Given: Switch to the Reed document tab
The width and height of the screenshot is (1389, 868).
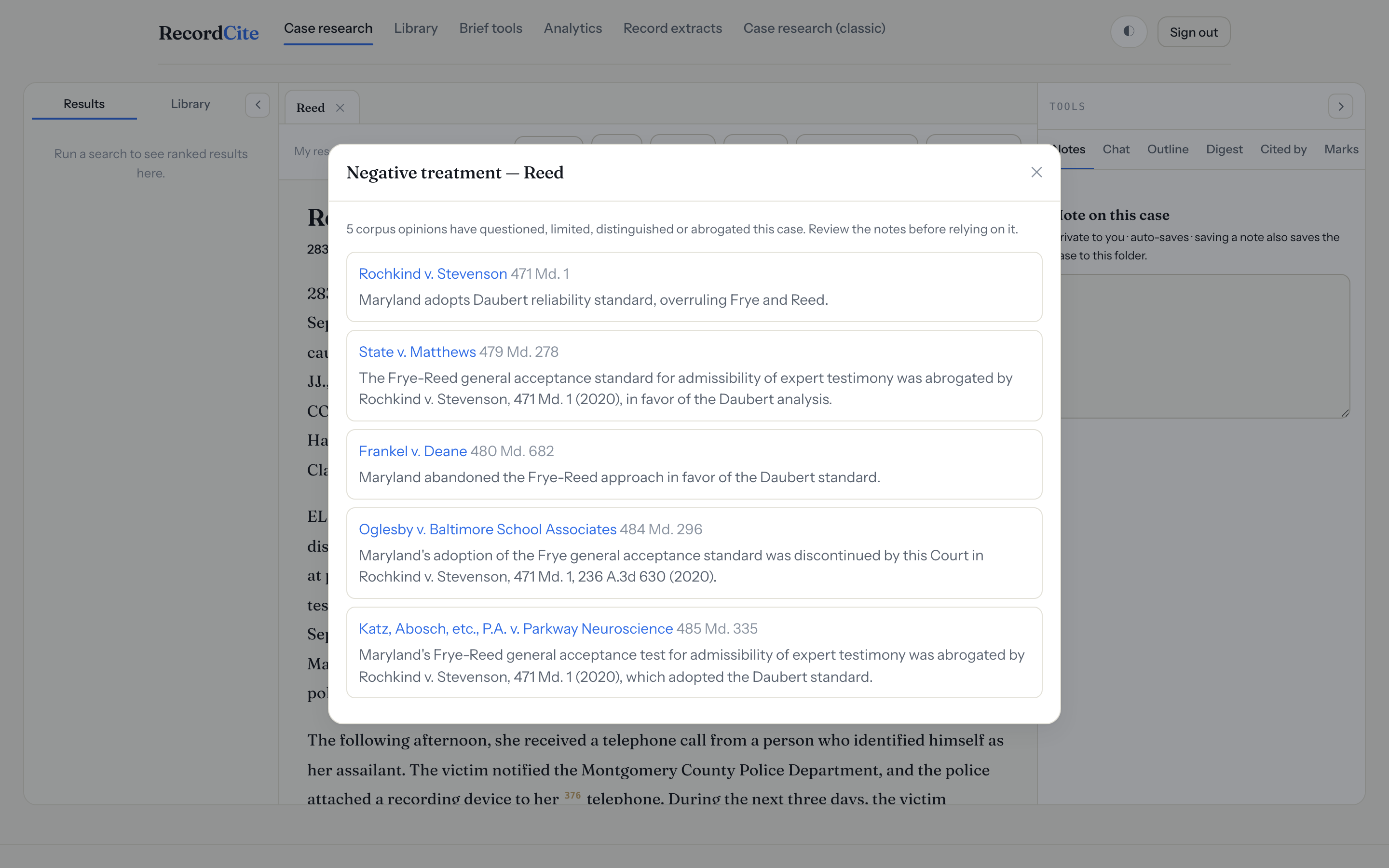Looking at the screenshot, I should (x=311, y=108).
